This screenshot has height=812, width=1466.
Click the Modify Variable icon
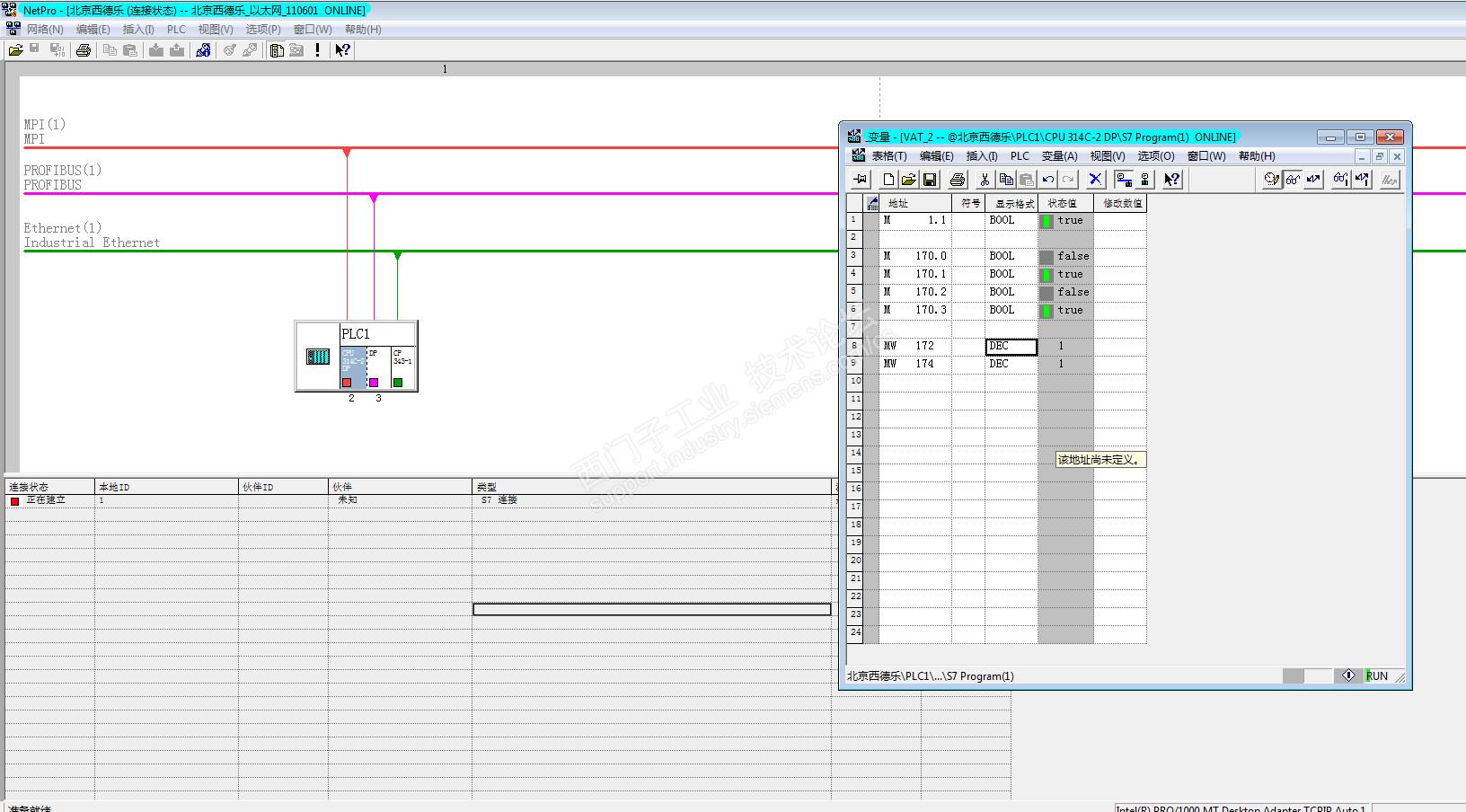point(1313,180)
